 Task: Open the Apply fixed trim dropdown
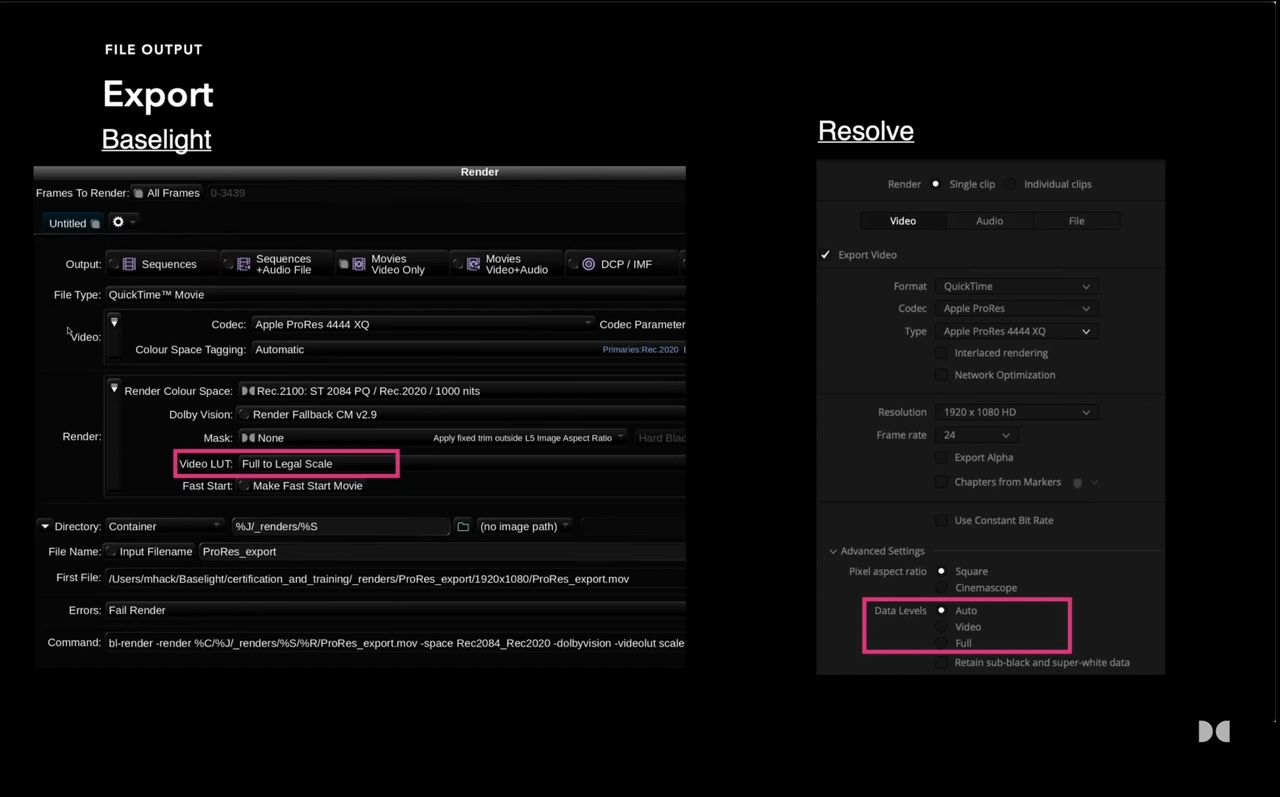[528, 438]
